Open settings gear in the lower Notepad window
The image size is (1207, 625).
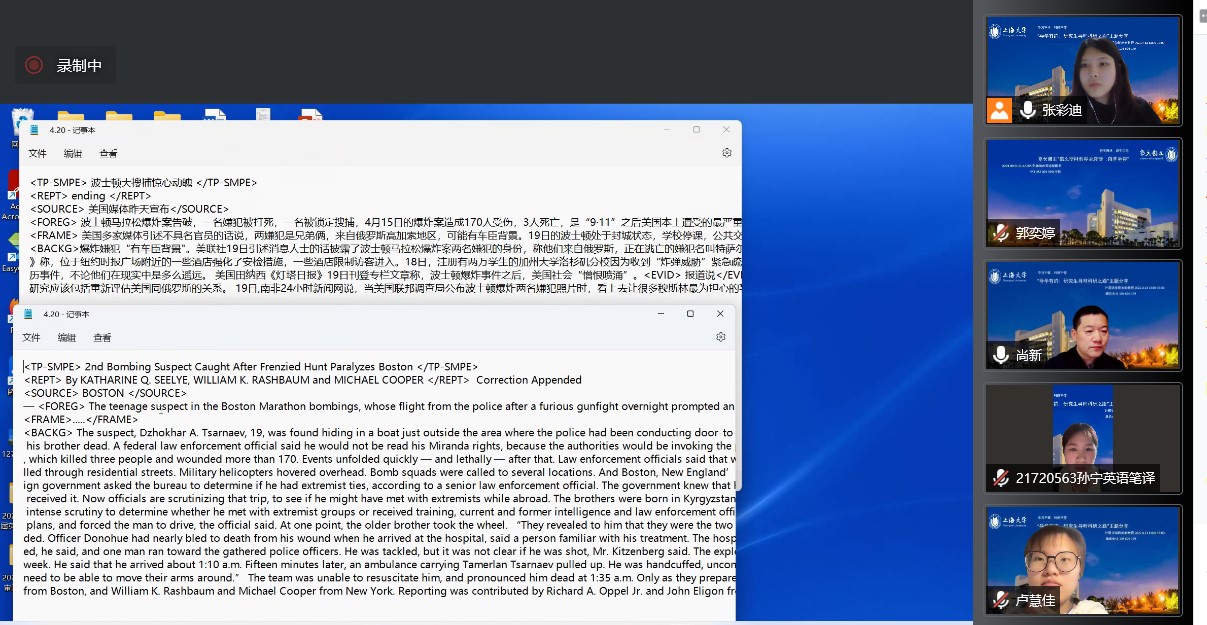pos(721,337)
